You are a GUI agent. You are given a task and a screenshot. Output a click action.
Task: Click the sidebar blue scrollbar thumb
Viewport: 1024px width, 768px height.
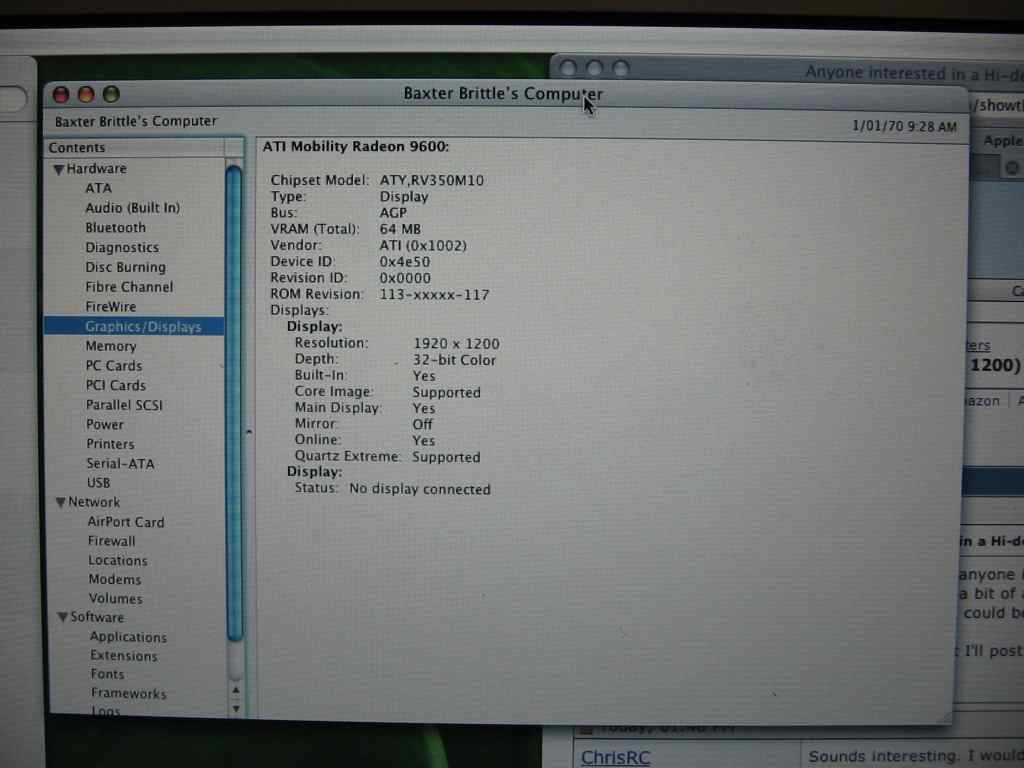click(x=234, y=403)
